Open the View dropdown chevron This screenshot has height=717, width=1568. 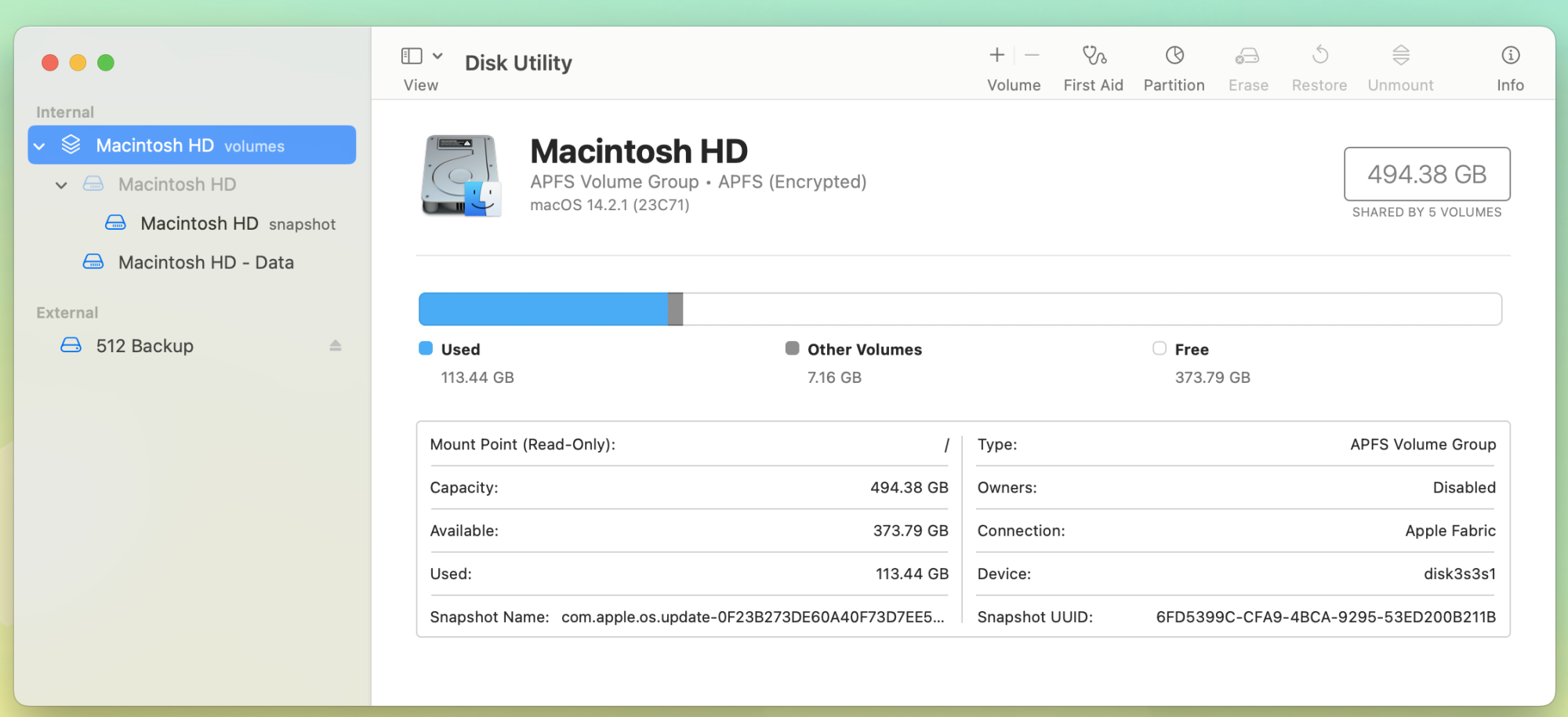pos(437,56)
